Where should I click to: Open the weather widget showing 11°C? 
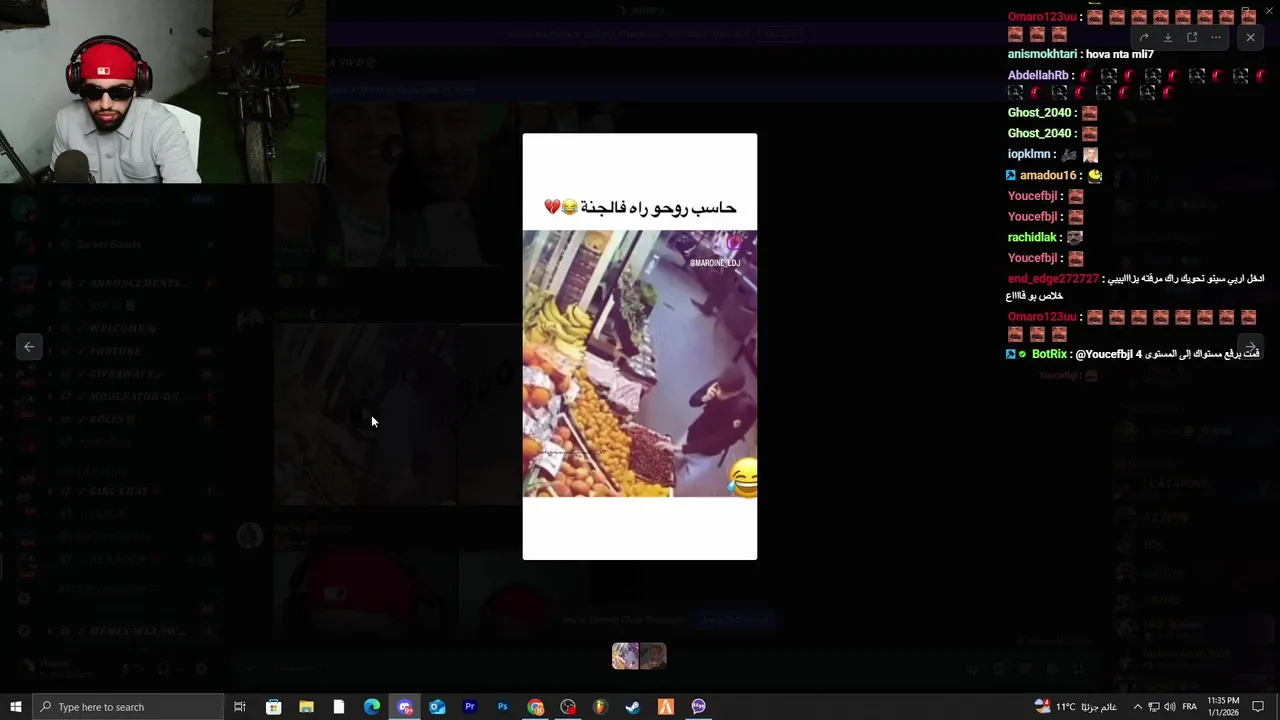(1076, 707)
